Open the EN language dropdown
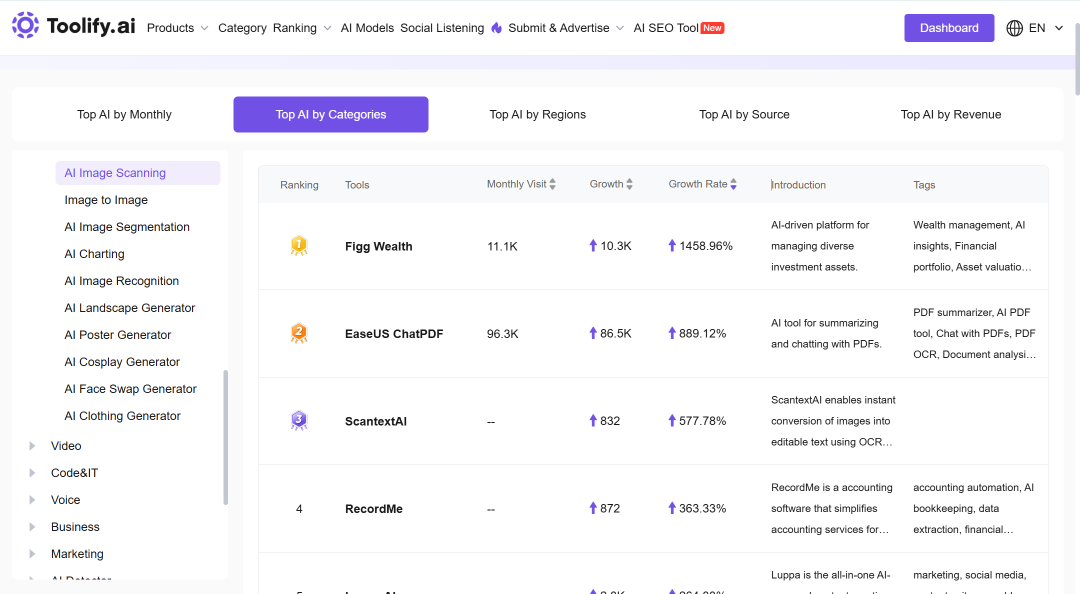 (x=1046, y=28)
